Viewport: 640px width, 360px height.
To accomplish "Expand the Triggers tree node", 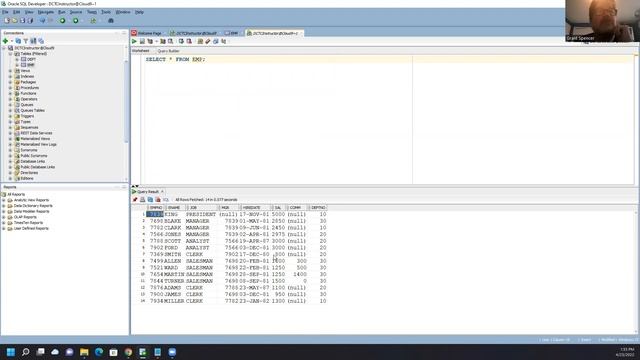I will pos(10,116).
